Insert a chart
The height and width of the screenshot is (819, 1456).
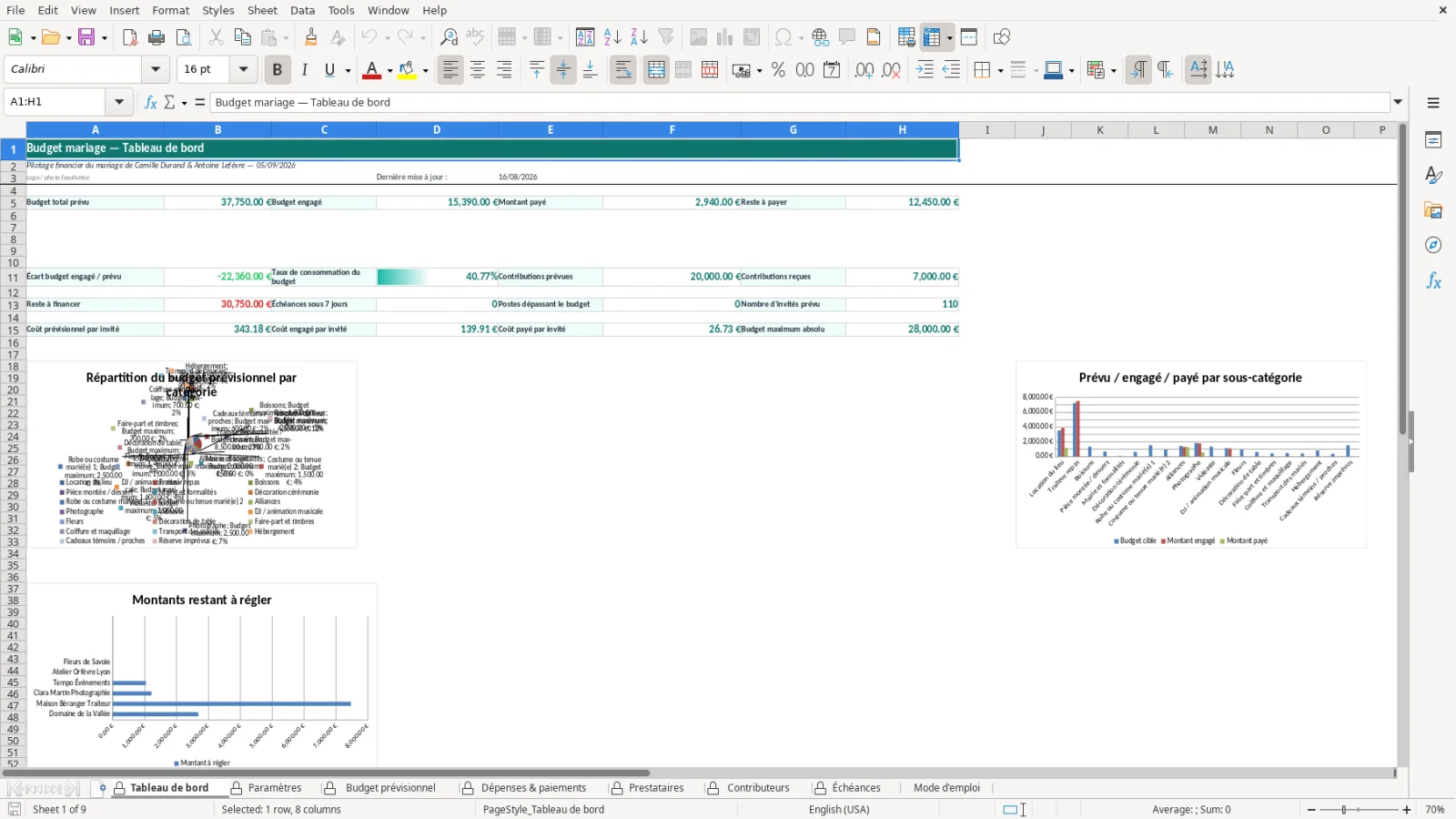[724, 37]
